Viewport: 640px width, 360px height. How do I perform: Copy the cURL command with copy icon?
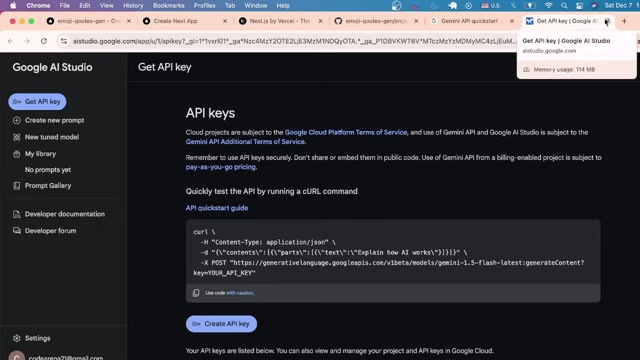tap(196, 293)
